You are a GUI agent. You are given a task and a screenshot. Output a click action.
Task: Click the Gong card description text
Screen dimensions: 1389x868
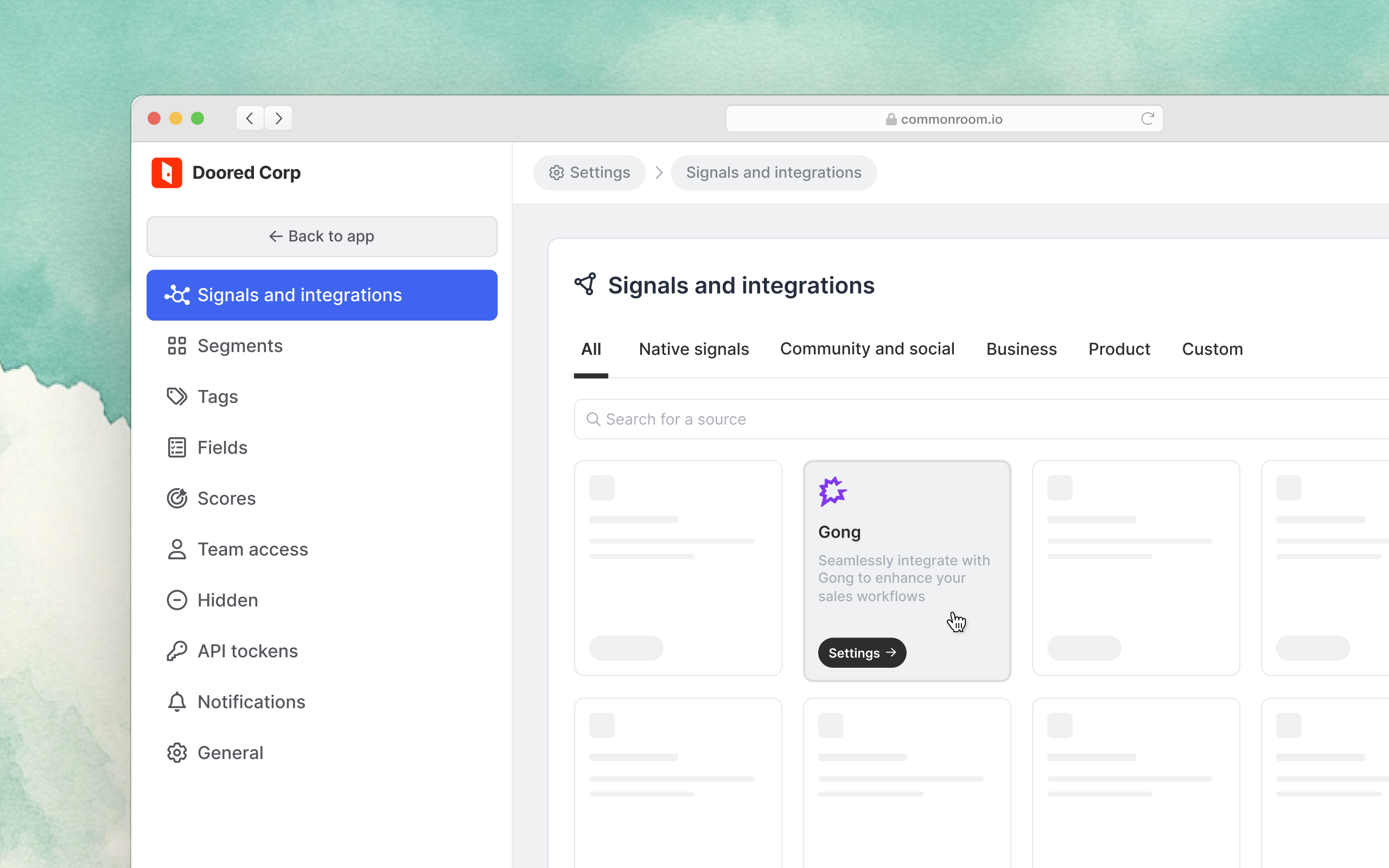click(904, 578)
